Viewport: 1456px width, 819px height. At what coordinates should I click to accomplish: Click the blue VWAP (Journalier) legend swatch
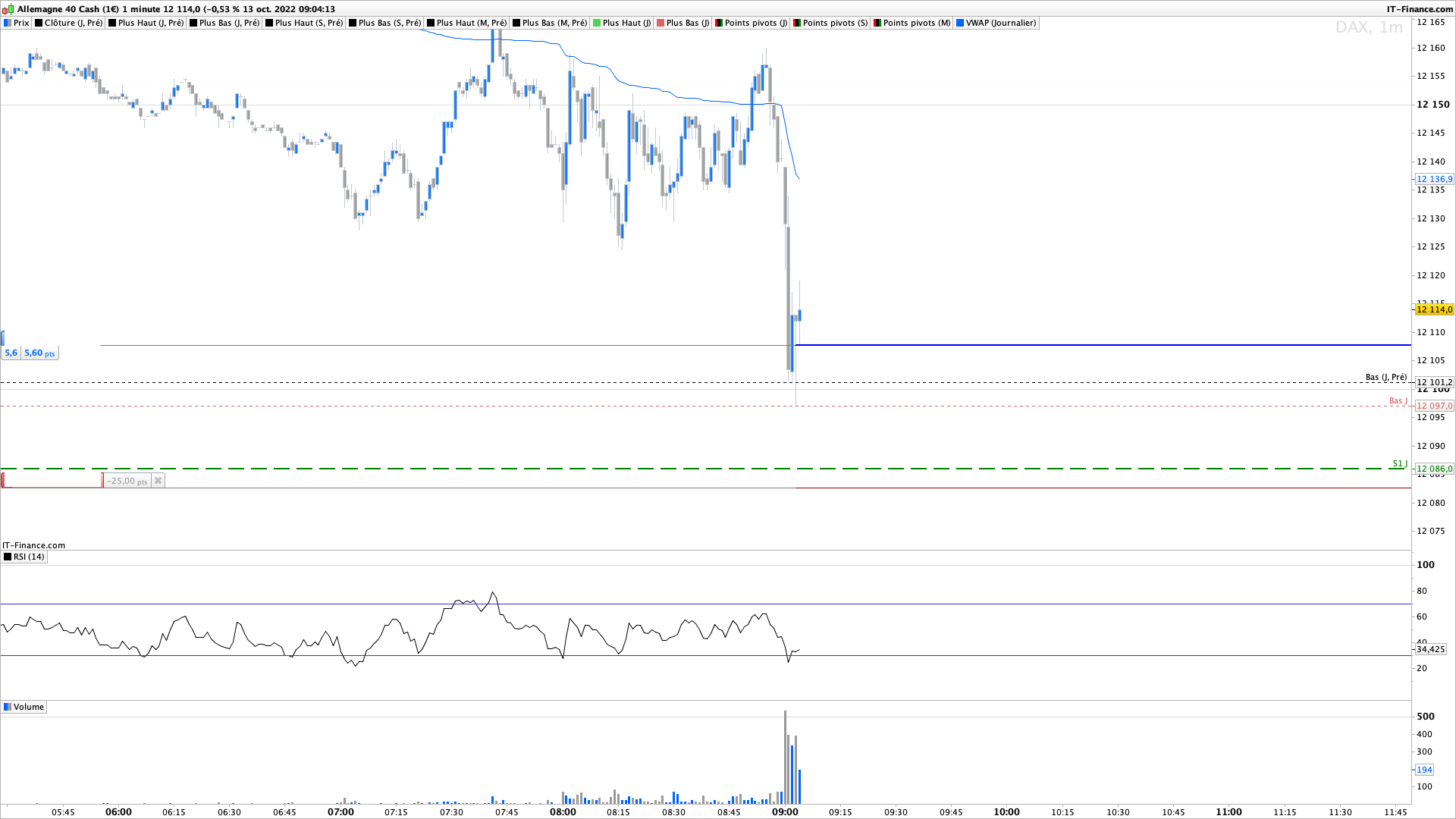point(960,23)
